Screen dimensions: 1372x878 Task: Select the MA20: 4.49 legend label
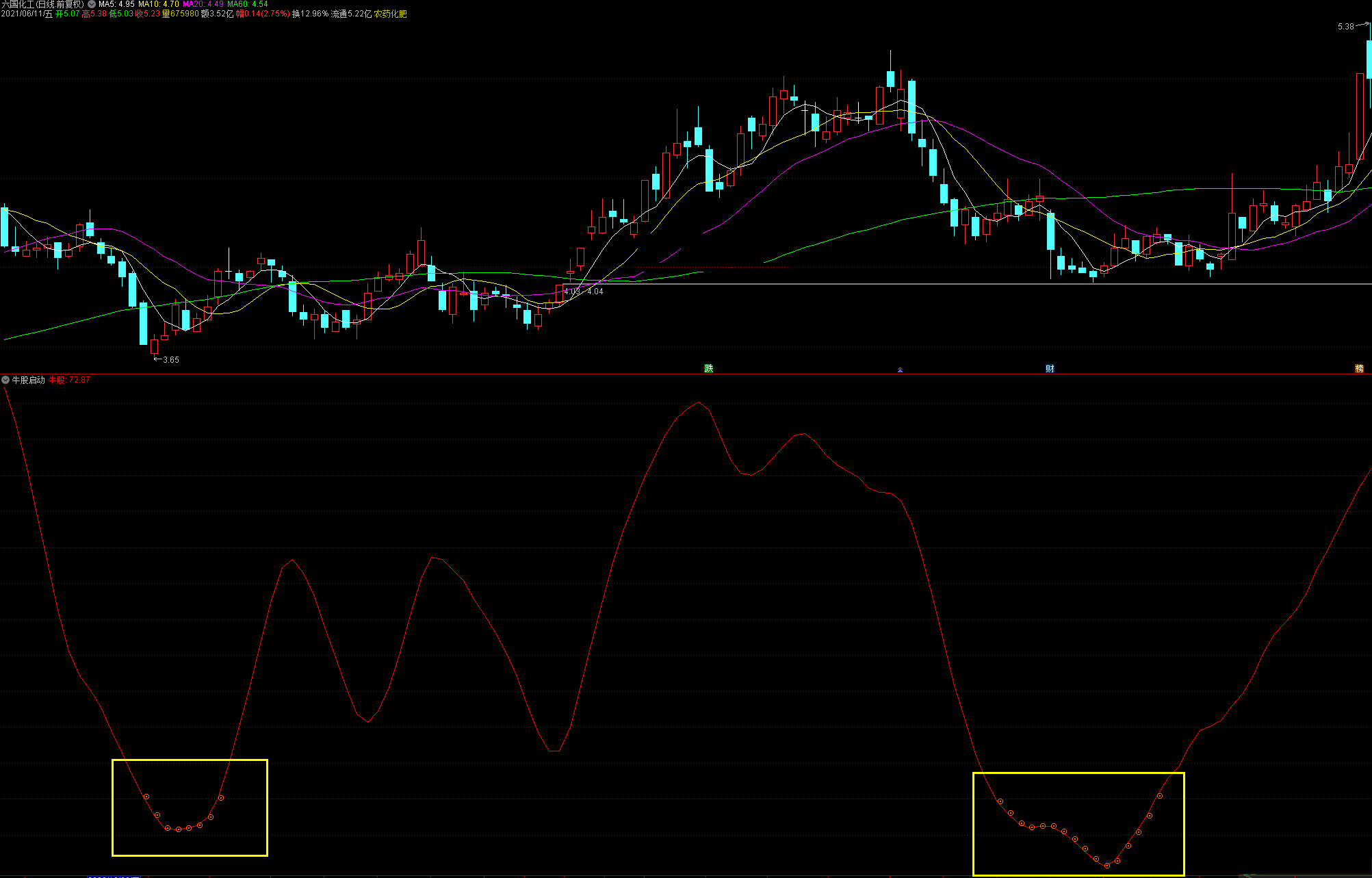(x=203, y=4)
